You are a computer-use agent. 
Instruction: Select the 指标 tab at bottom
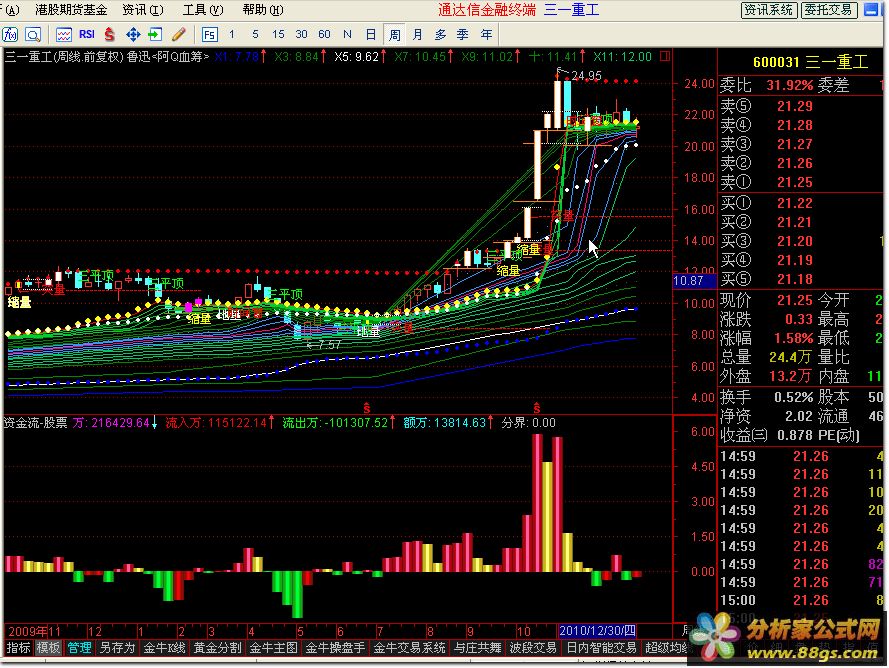point(18,648)
